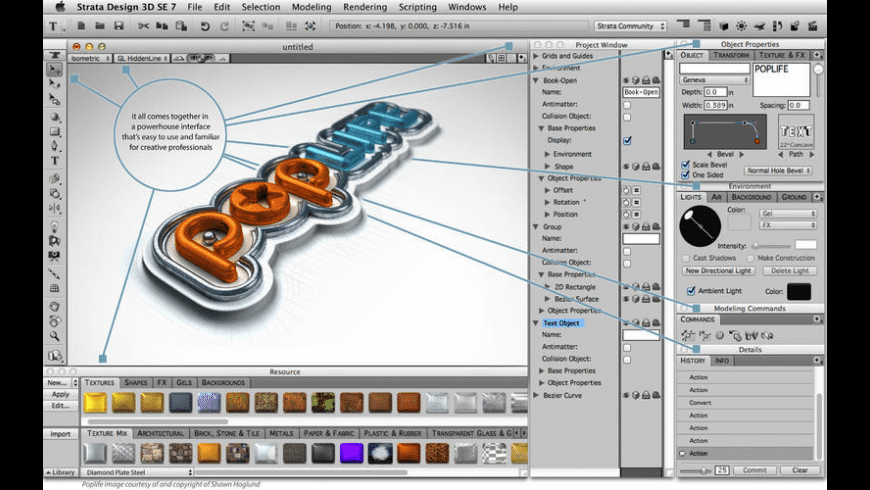This screenshot has height=490, width=870.
Task: Select the Hand pan tool
Action: click(54, 306)
